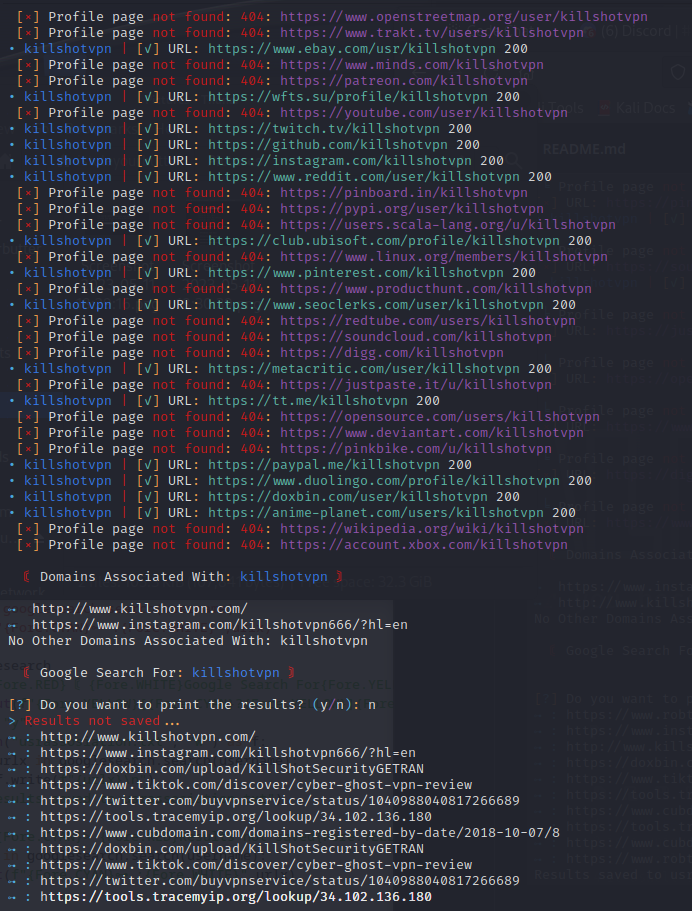
Task: Click the minds.com killshotvpn URL
Action: [x=412, y=65]
